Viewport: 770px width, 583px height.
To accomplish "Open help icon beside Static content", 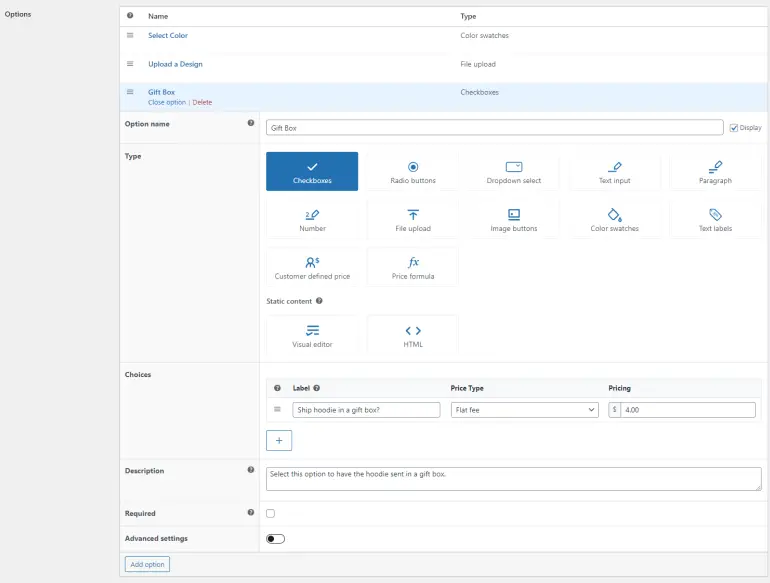I will pos(319,301).
